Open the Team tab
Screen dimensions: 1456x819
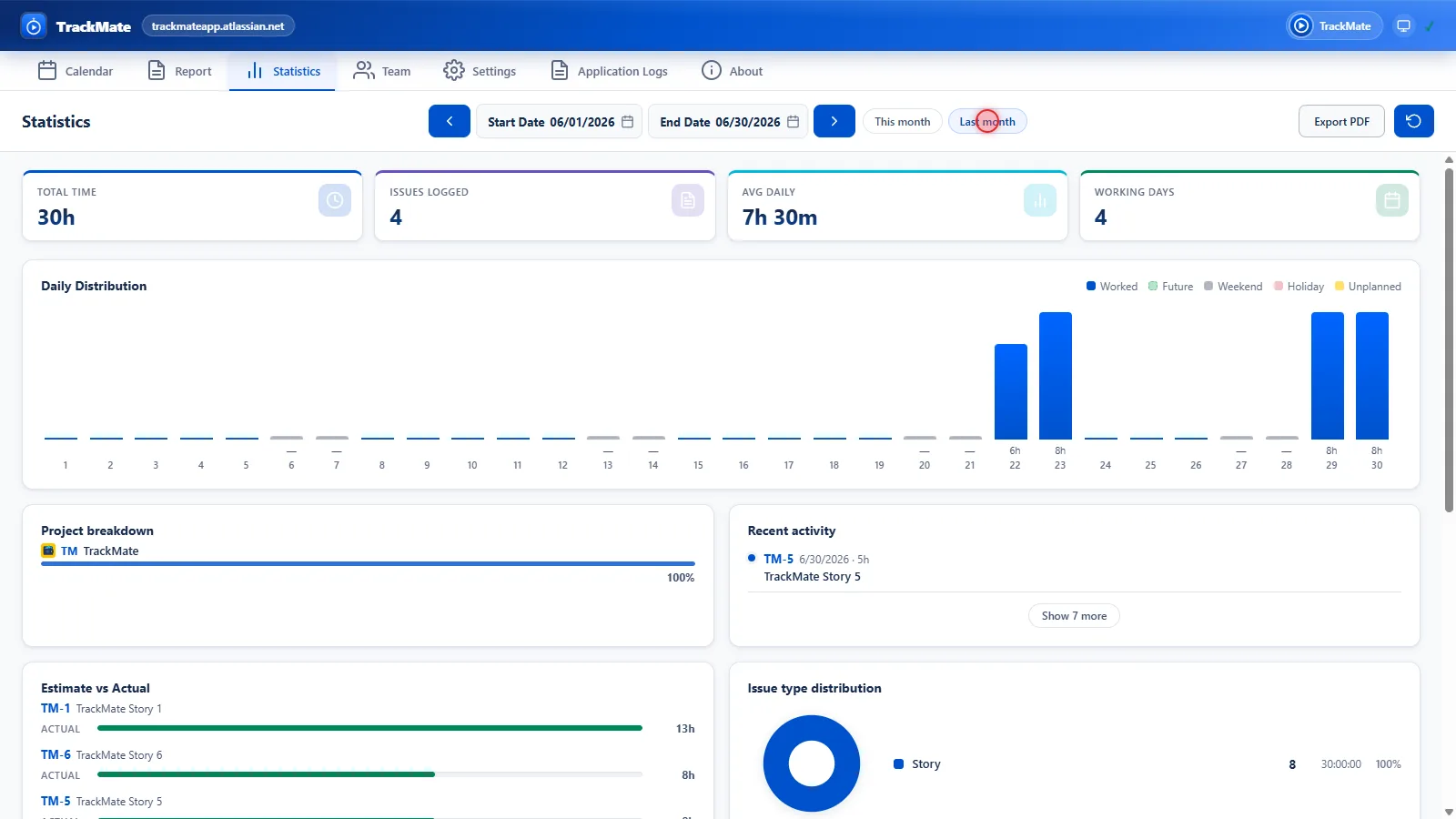[382, 71]
